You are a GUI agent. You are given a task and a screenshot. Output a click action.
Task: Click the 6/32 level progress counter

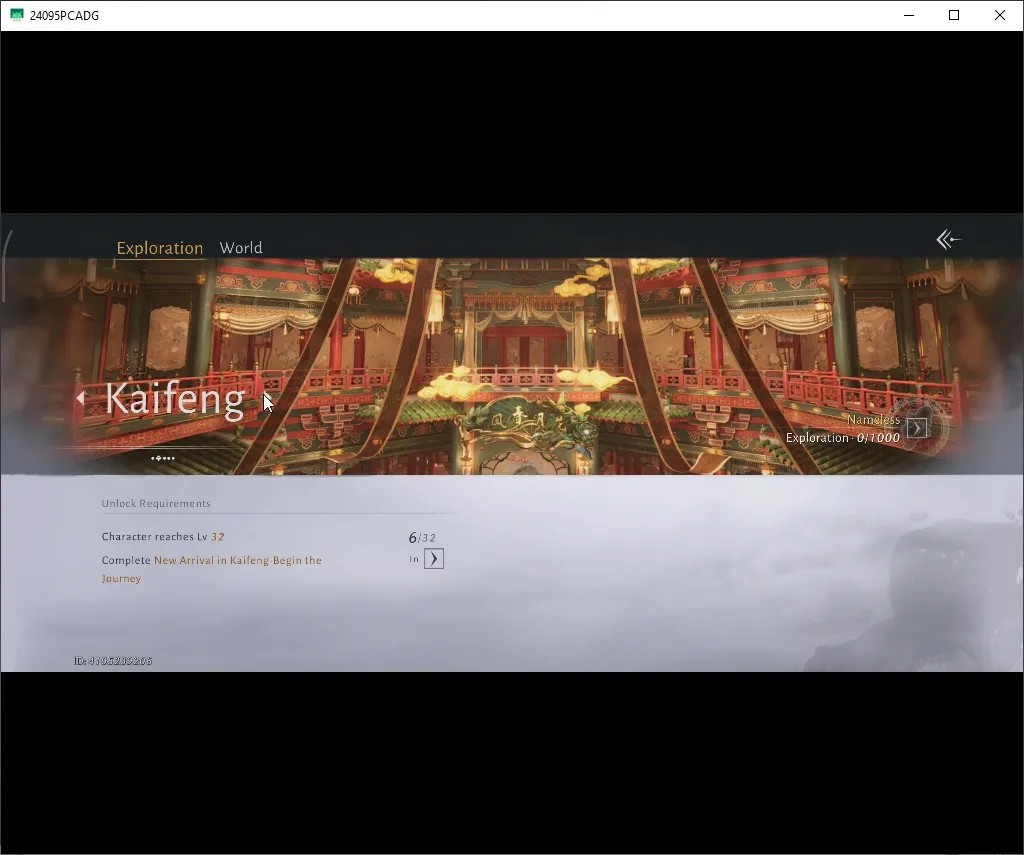click(422, 538)
